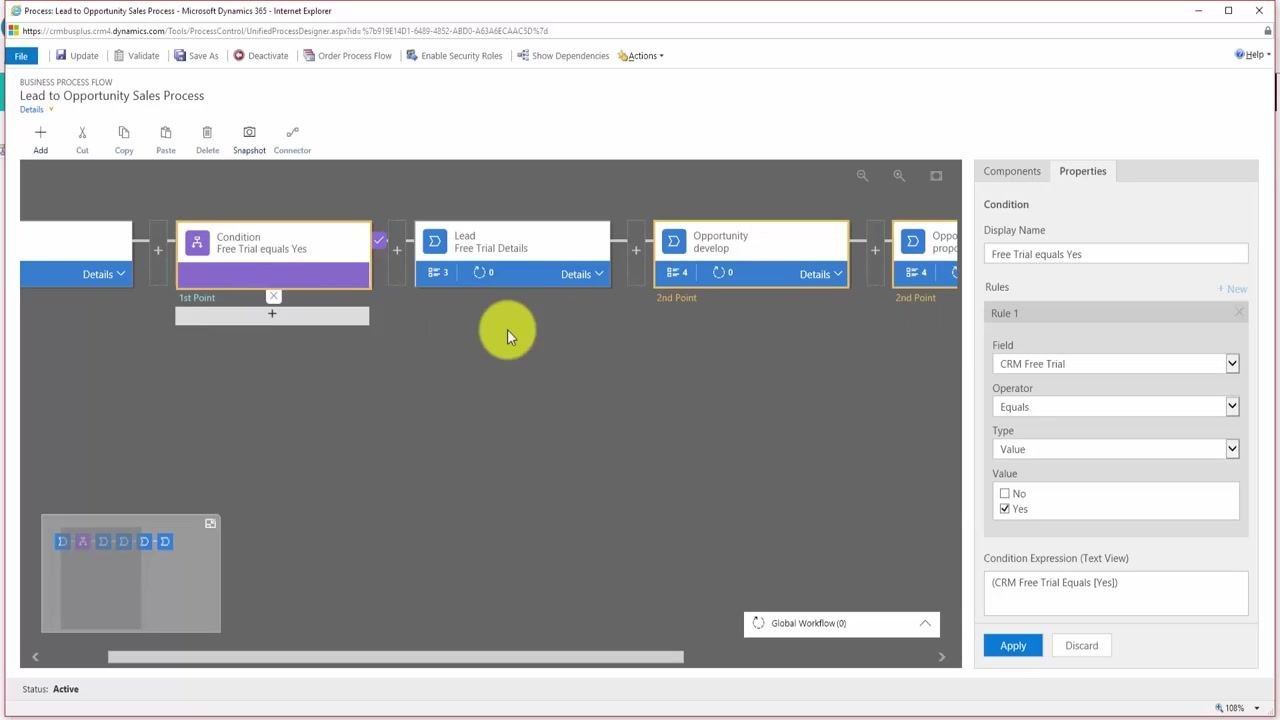Click the Copy tool icon

(x=124, y=132)
